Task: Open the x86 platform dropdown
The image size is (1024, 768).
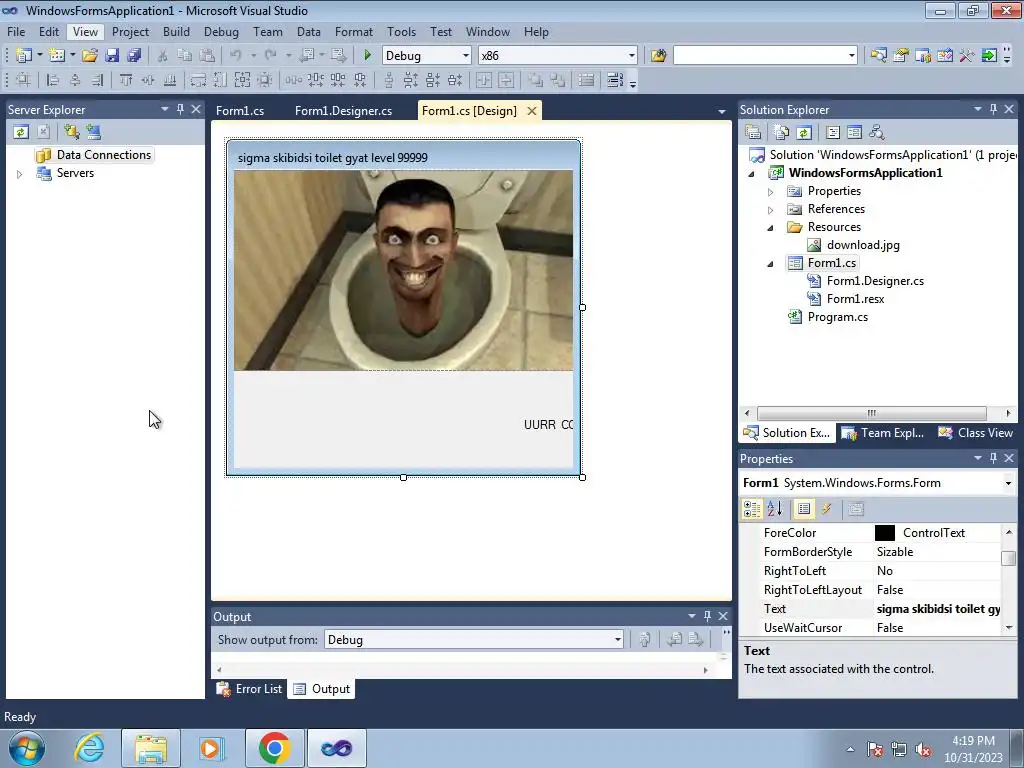Action: click(632, 56)
